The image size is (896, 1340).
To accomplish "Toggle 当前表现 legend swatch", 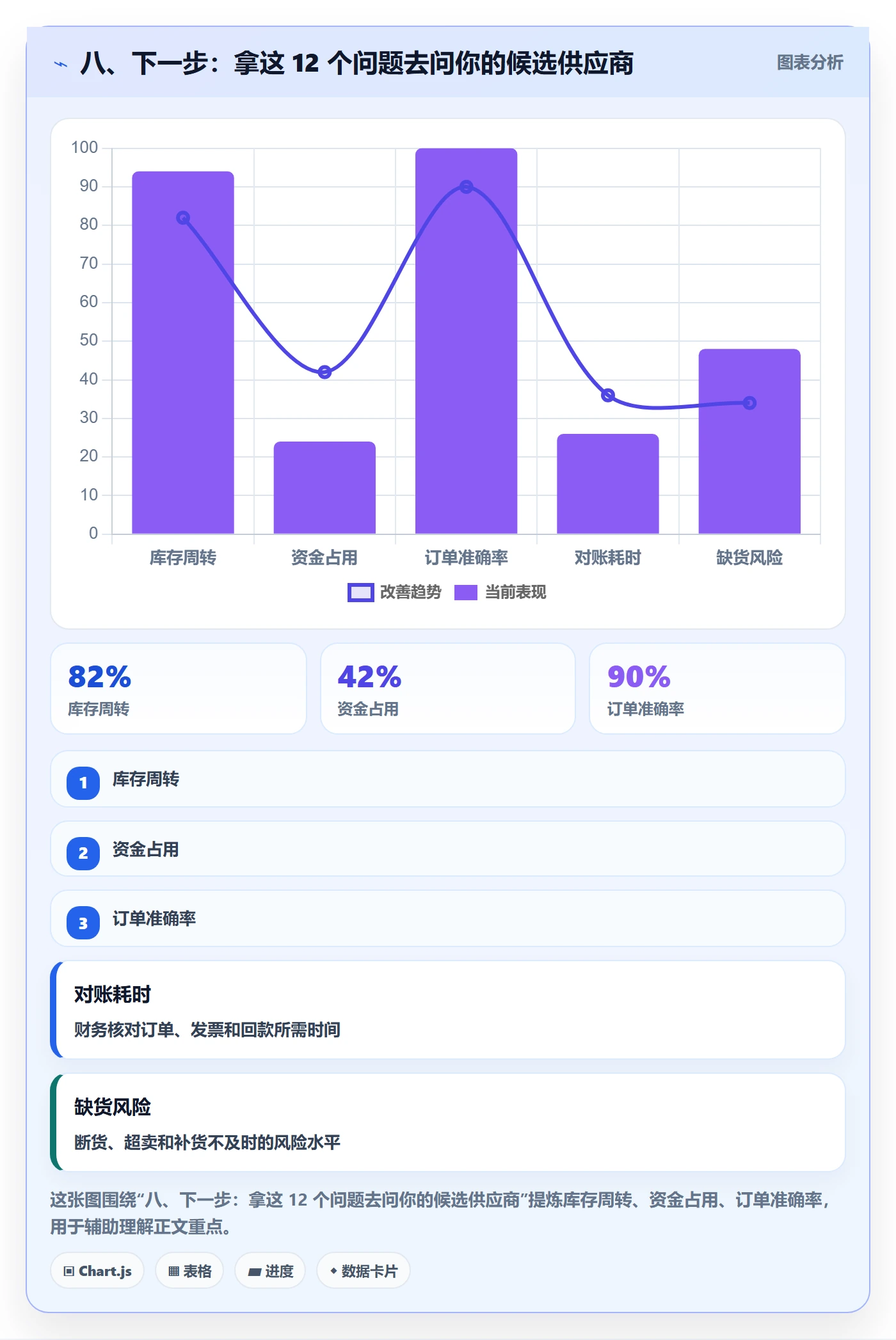I will 466,593.
